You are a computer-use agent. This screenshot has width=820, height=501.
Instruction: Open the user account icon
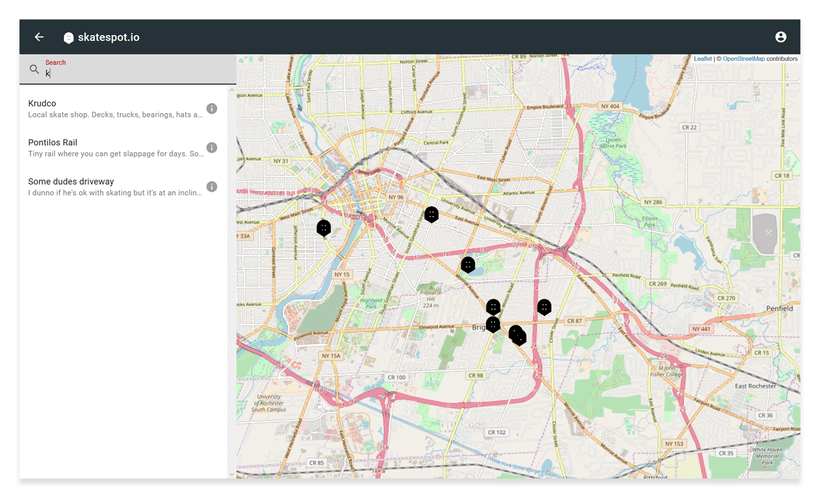780,37
